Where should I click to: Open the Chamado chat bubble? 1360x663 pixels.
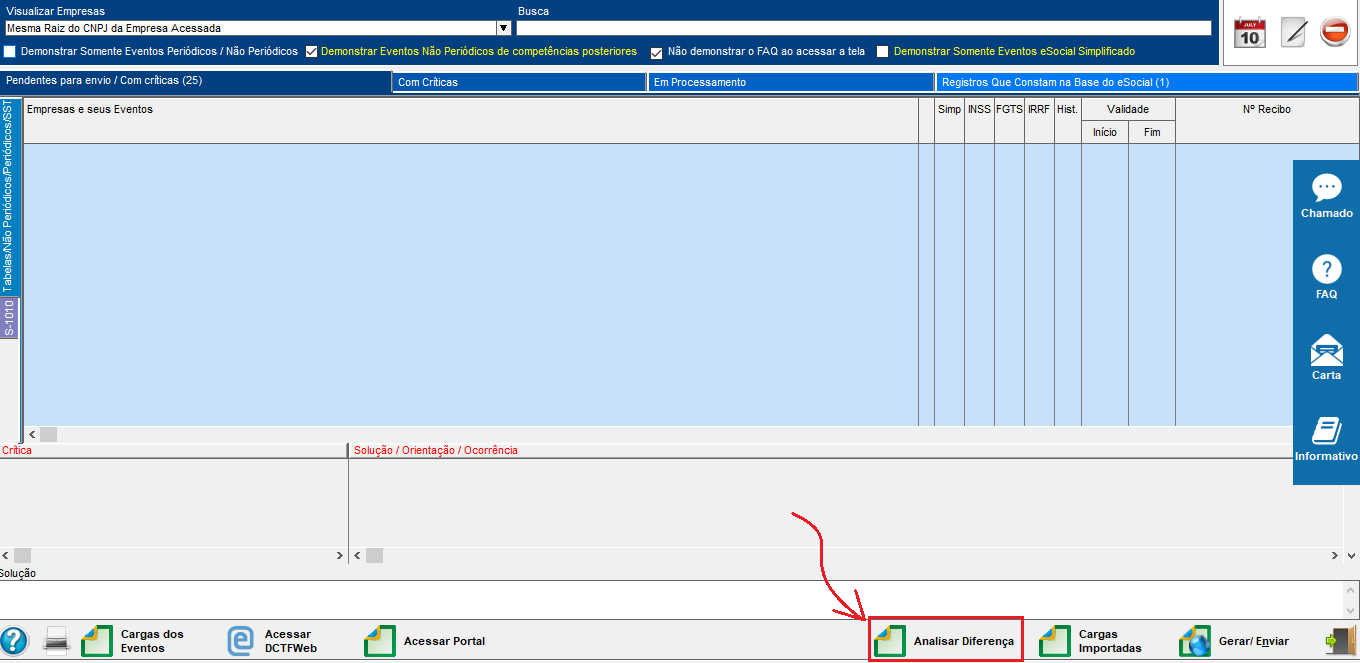coord(1326,197)
